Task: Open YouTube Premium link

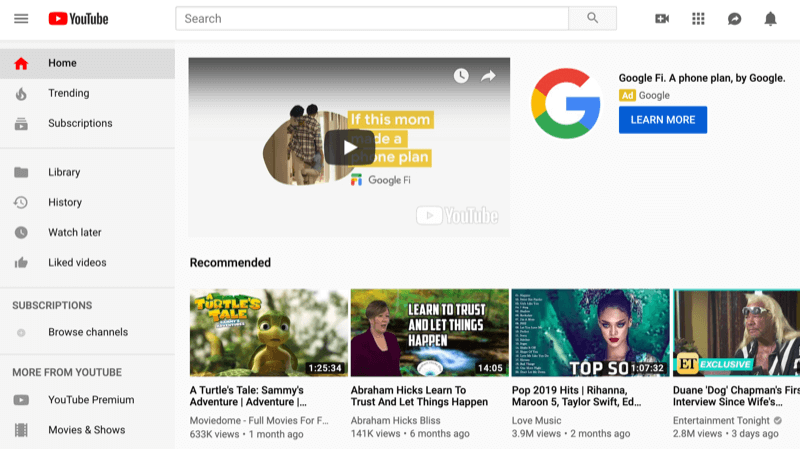Action: click(87, 400)
